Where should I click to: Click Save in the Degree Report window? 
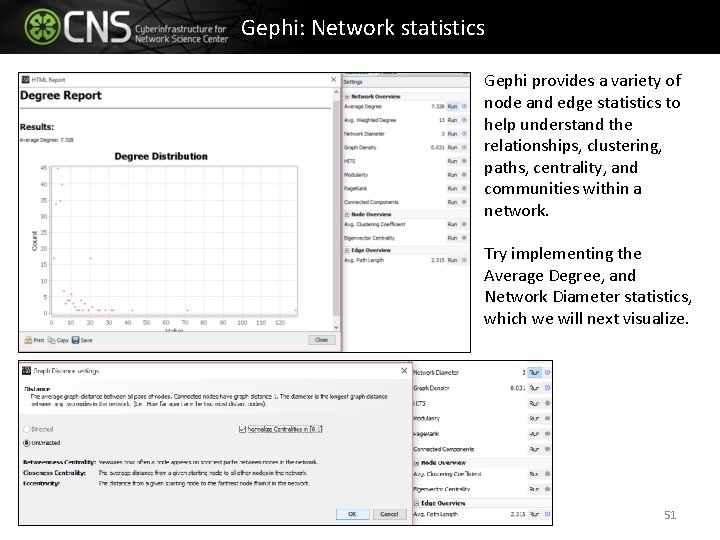pos(82,340)
